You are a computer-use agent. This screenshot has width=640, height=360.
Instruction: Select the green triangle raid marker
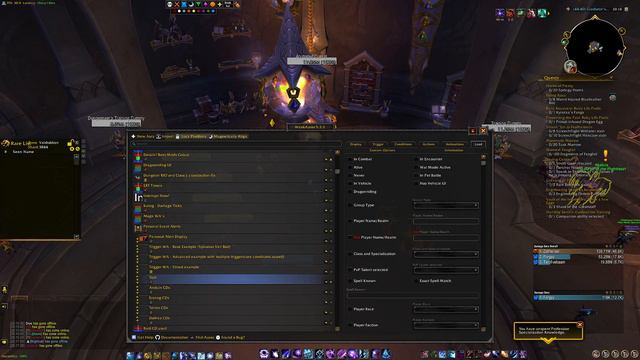tap(198, 4)
